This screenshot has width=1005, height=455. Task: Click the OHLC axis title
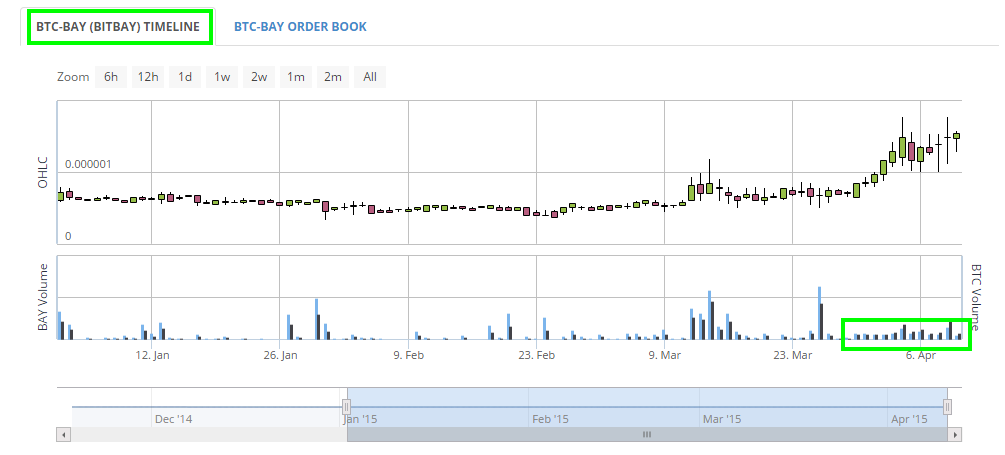click(x=43, y=172)
